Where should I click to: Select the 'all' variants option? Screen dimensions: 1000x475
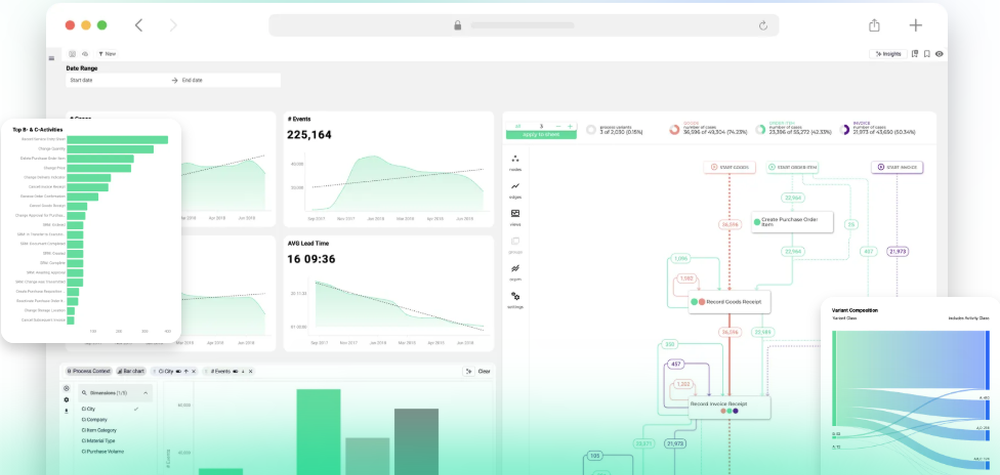pos(518,126)
